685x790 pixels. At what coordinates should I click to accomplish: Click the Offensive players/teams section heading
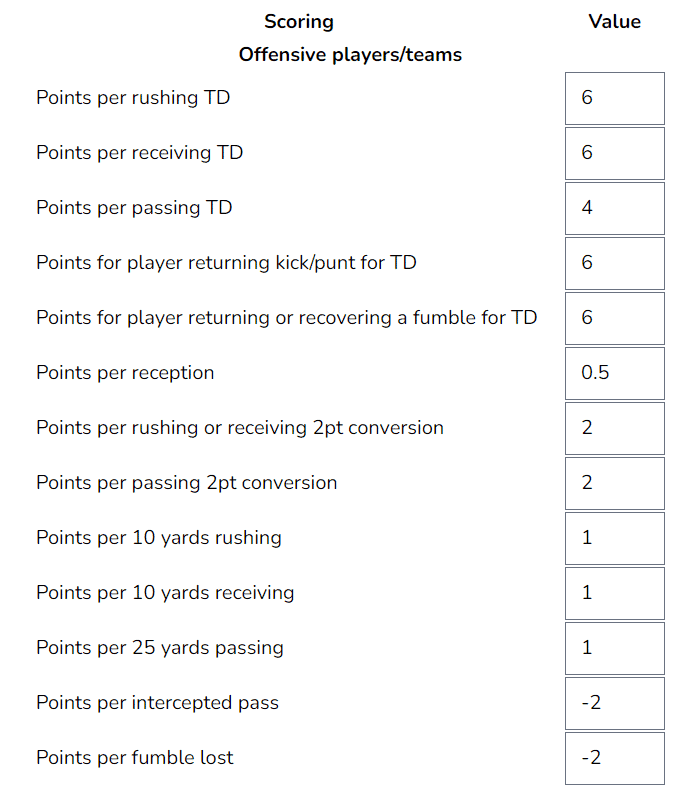(350, 54)
